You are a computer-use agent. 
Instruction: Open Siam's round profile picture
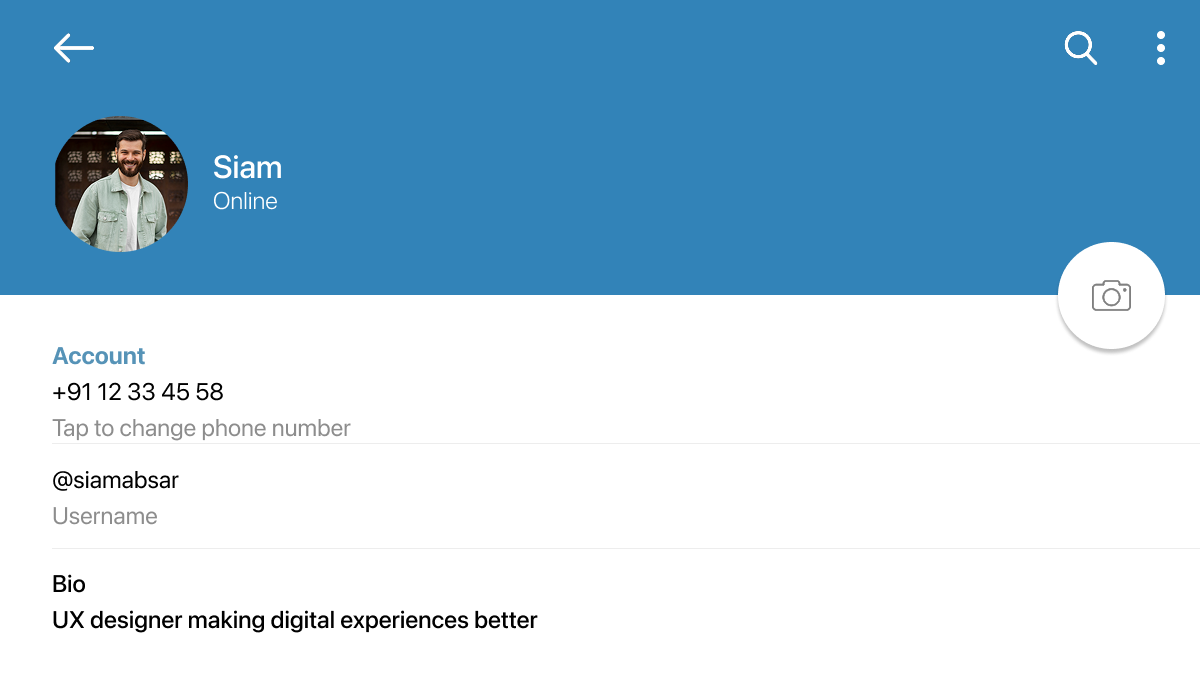click(x=121, y=185)
